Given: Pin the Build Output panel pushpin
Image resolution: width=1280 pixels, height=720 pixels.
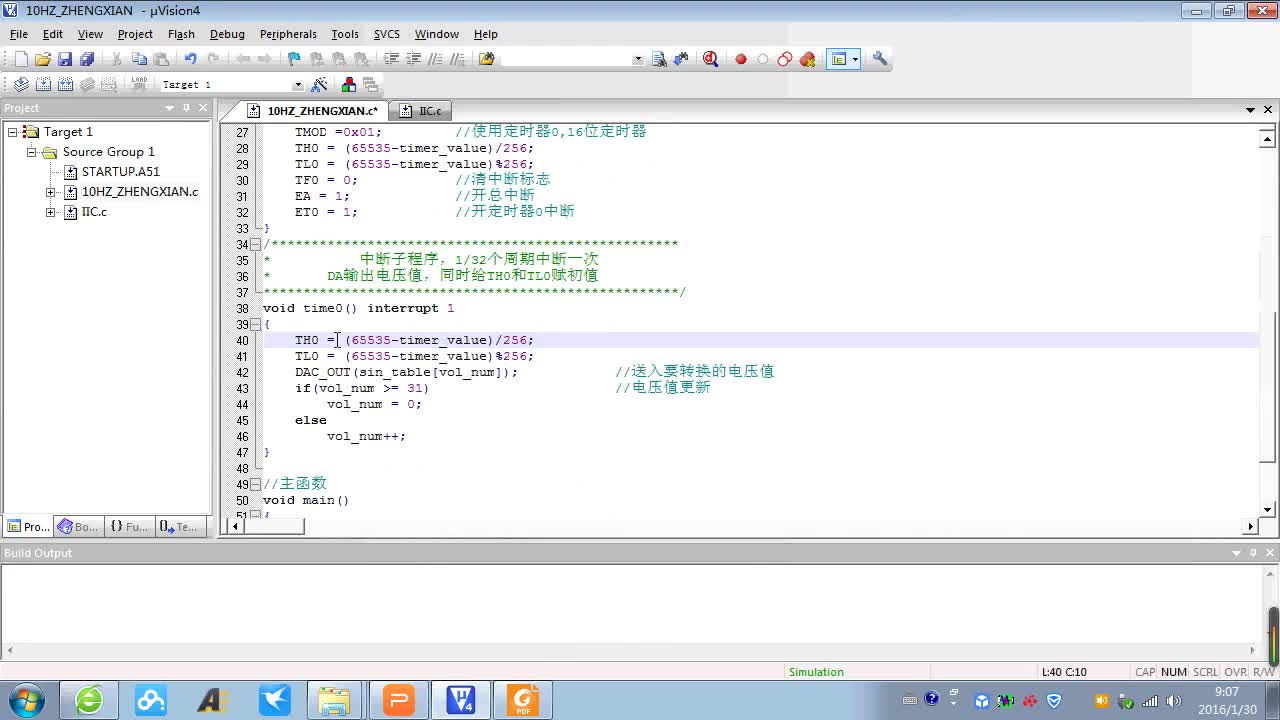Looking at the screenshot, I should point(1253,553).
